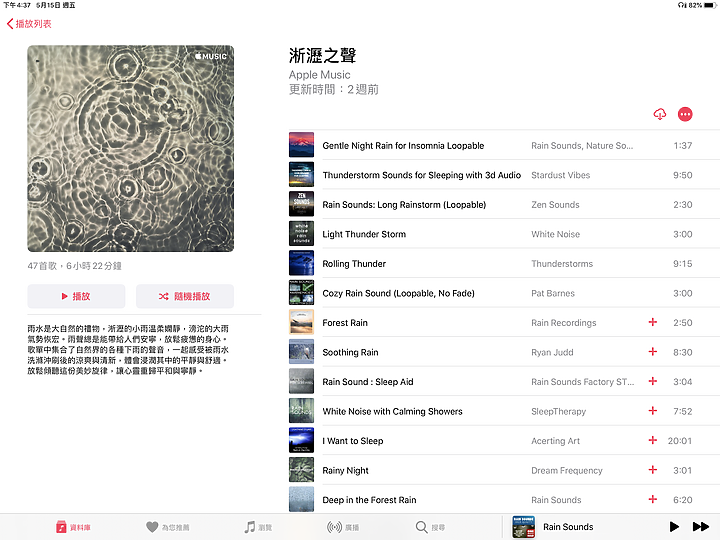Add Soothing Rain using its plus icon

click(x=652, y=352)
